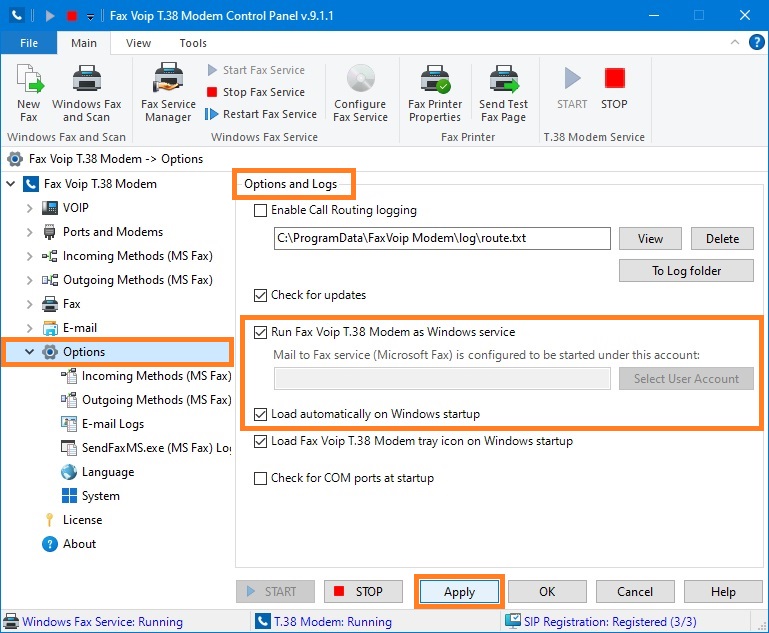This screenshot has height=633, width=769.
Task: Expand the VOIP tree node
Action: [29, 208]
